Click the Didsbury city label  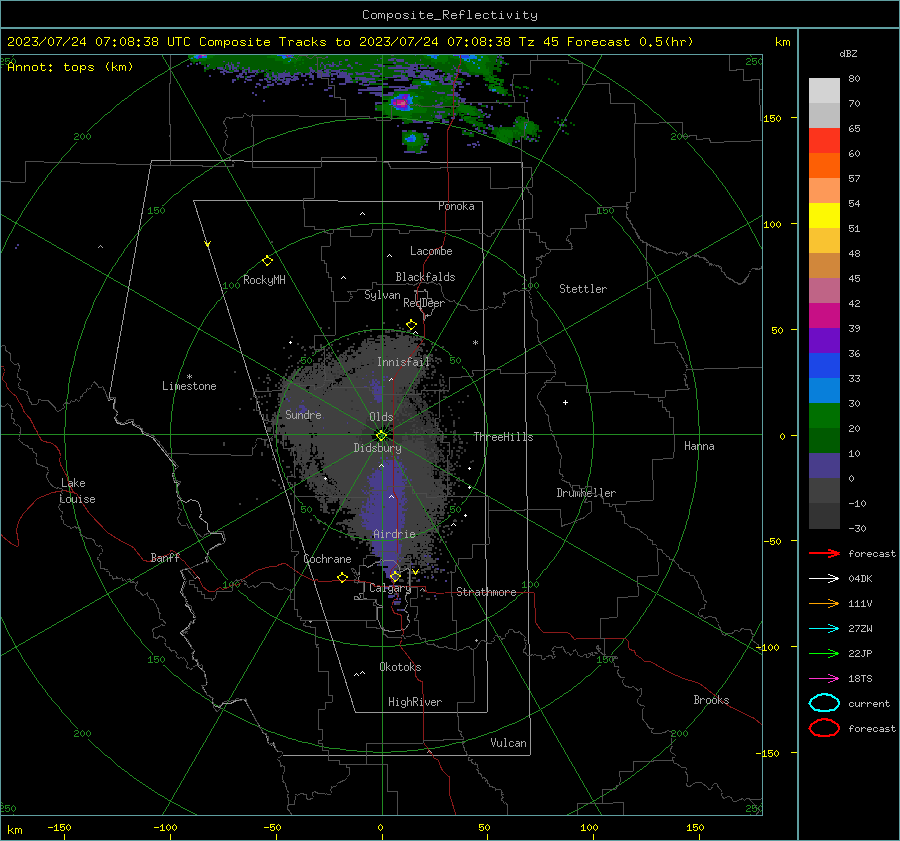pyautogui.click(x=378, y=448)
